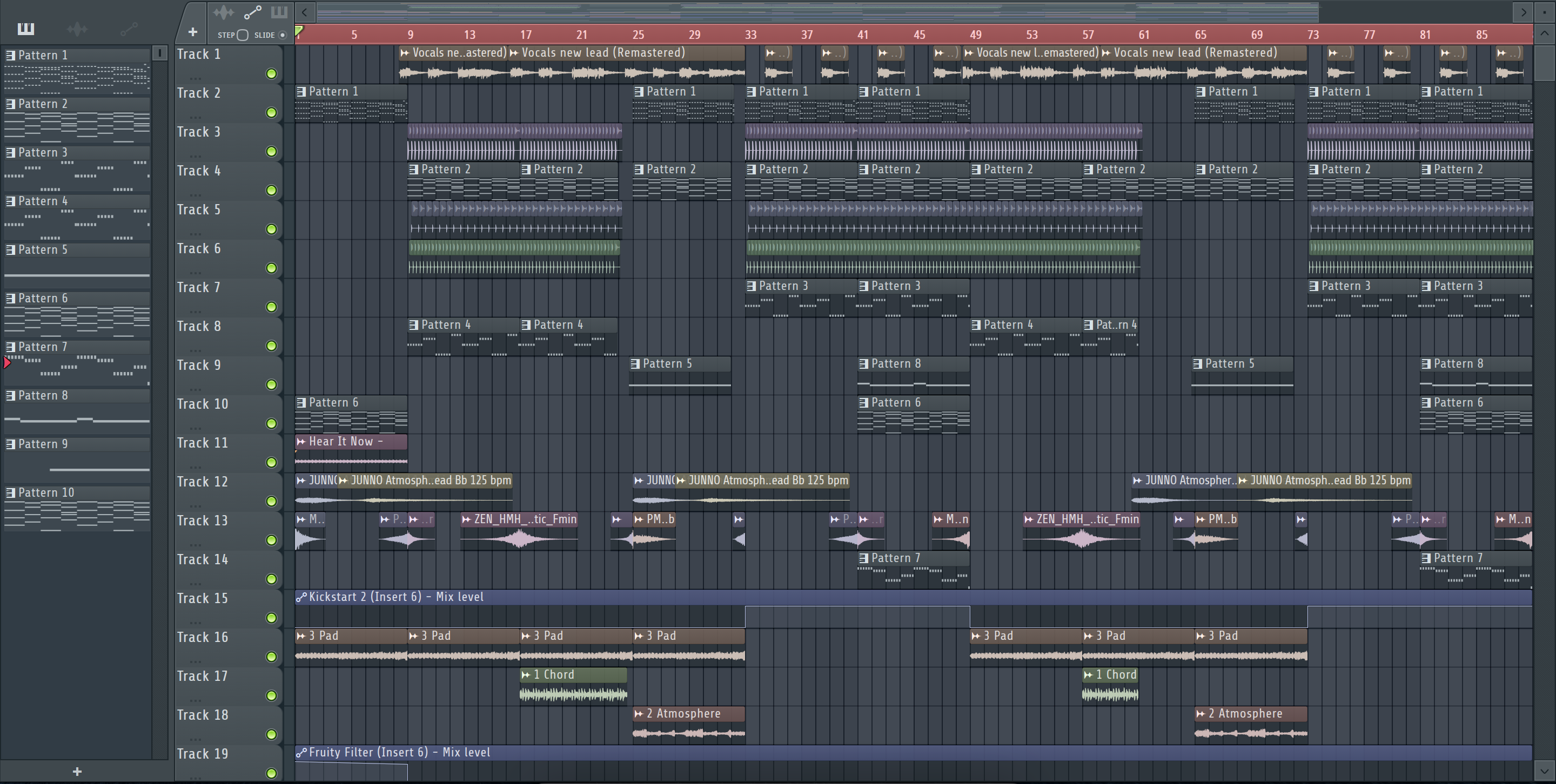Image resolution: width=1556 pixels, height=784 pixels.
Task: Click the piano icon of Pattern 1 in picker
Action: click(x=10, y=56)
